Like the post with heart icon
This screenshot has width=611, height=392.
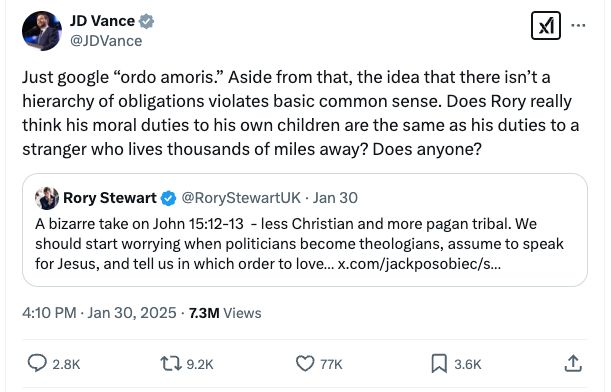(x=305, y=363)
